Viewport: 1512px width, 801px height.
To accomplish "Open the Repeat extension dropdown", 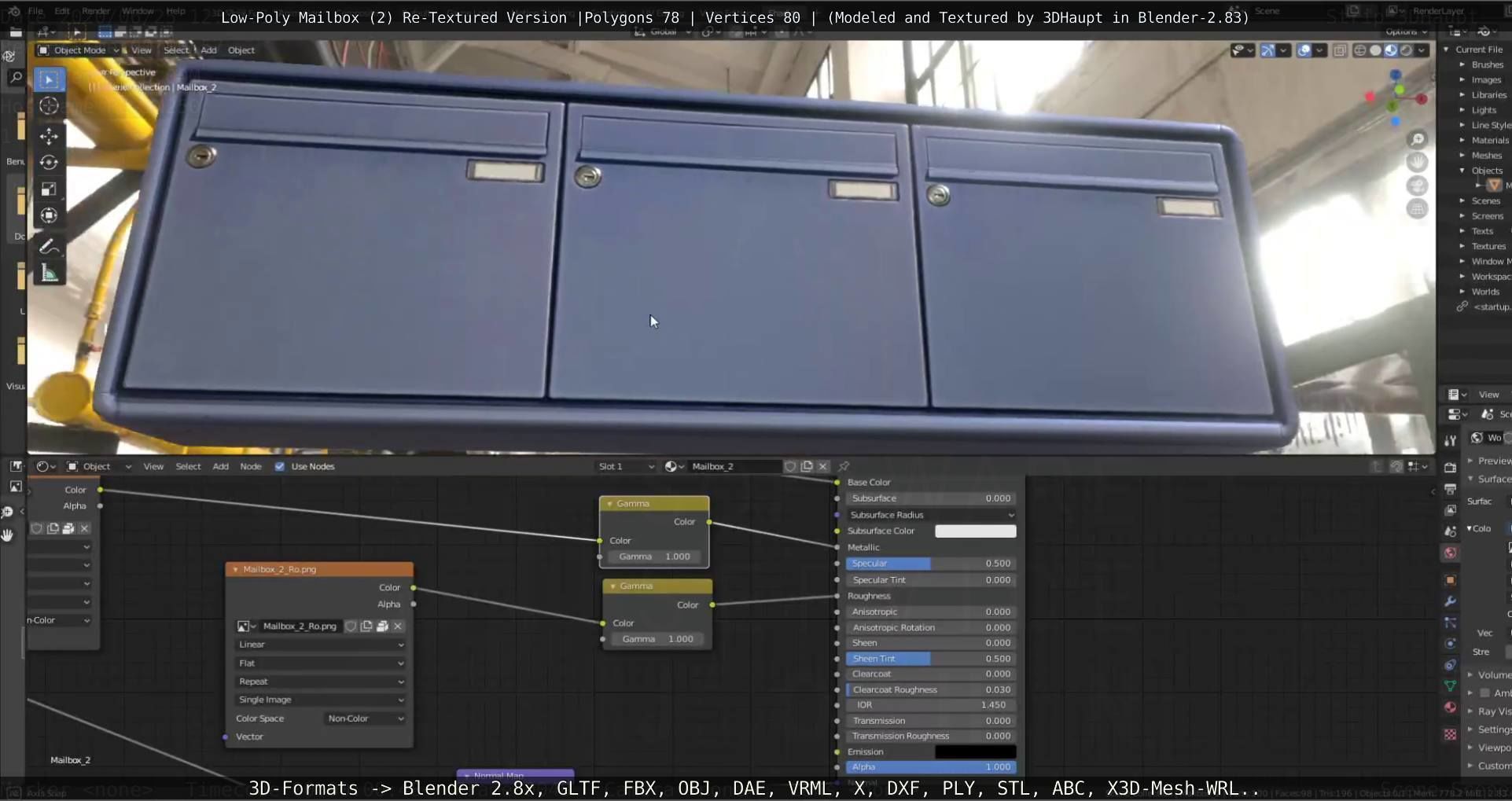I will (x=321, y=682).
